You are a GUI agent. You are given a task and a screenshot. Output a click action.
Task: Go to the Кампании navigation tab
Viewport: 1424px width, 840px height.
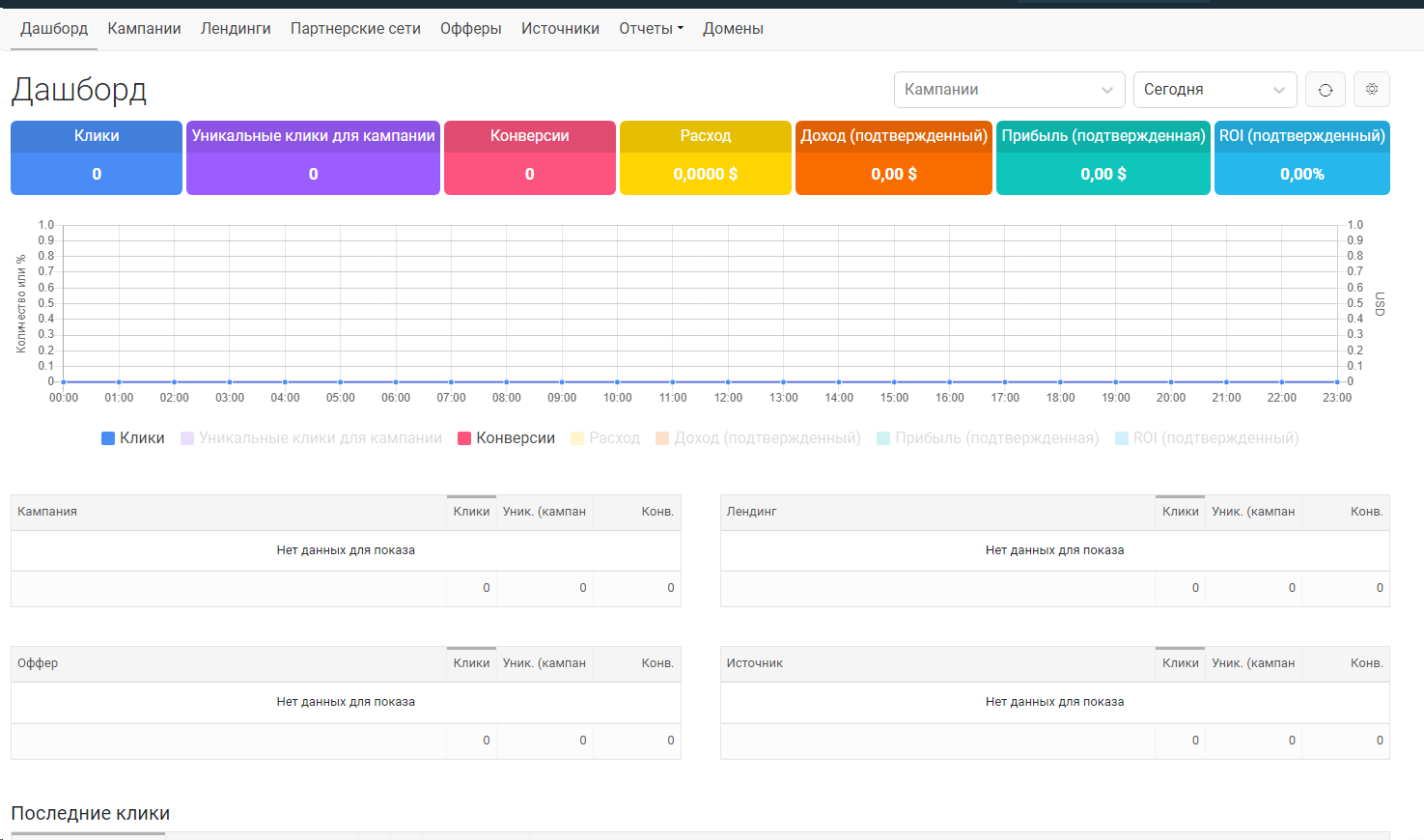[x=144, y=29]
